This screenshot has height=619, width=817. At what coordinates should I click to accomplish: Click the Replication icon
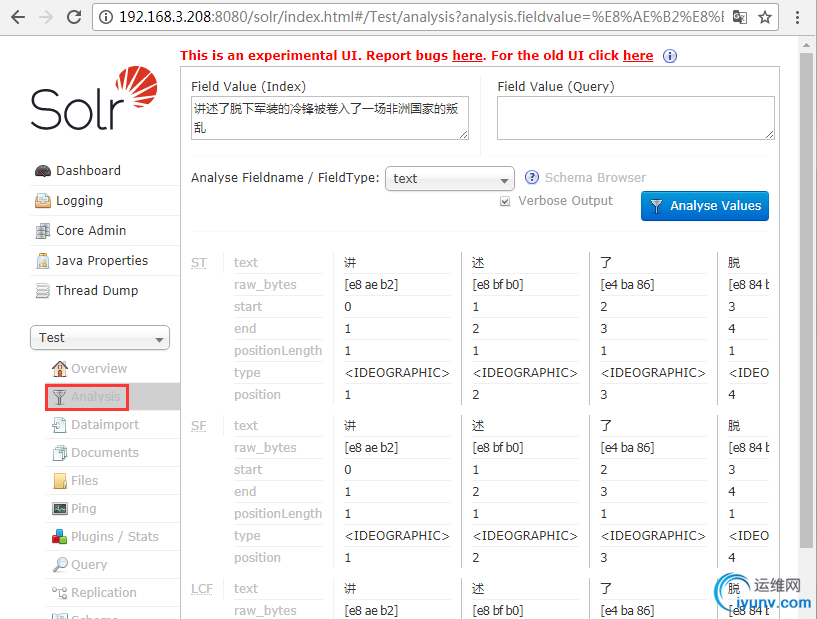(x=59, y=593)
